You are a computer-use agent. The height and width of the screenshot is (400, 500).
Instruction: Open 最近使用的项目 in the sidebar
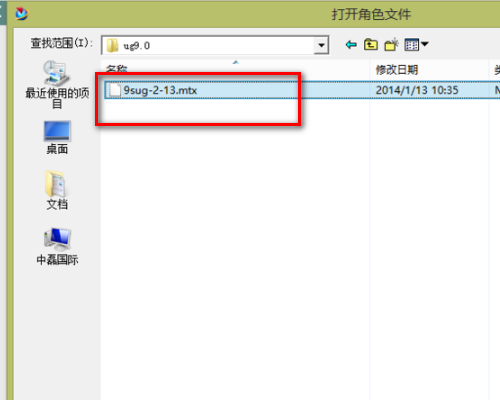(57, 85)
